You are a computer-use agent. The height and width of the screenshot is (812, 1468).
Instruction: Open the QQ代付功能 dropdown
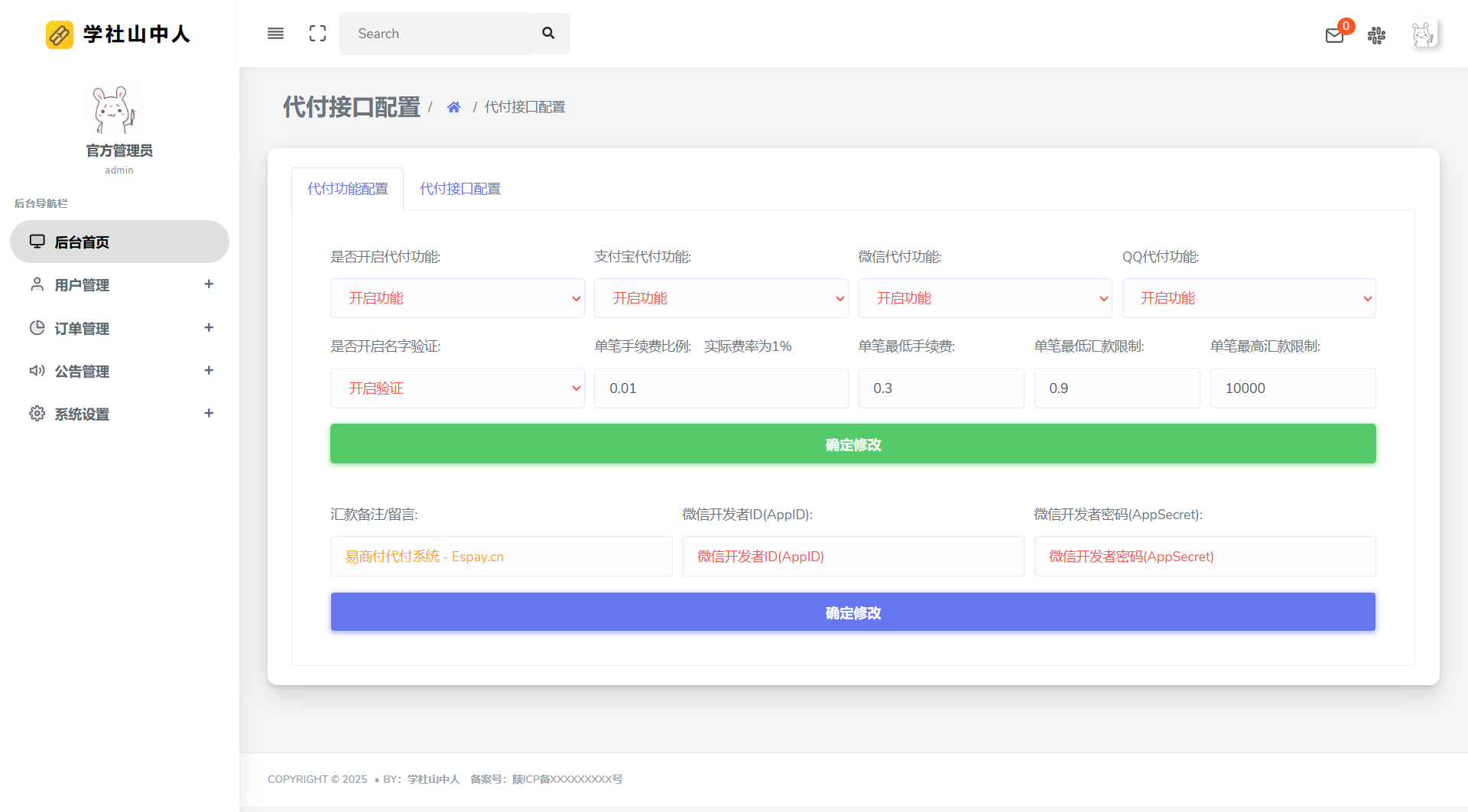click(x=1248, y=297)
